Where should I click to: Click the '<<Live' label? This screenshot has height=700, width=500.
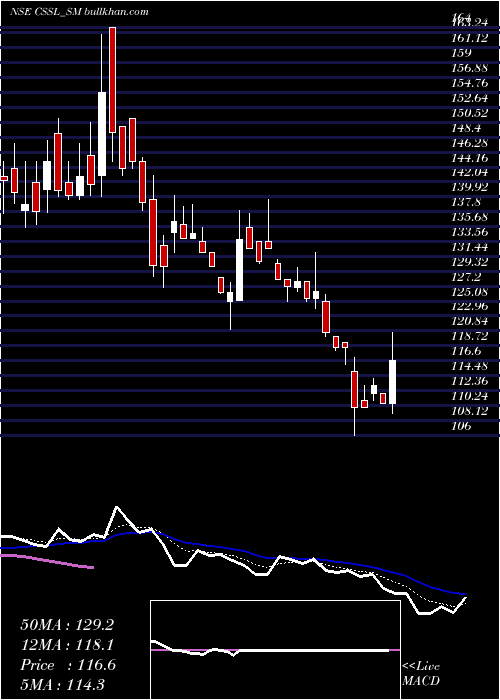tap(421, 667)
